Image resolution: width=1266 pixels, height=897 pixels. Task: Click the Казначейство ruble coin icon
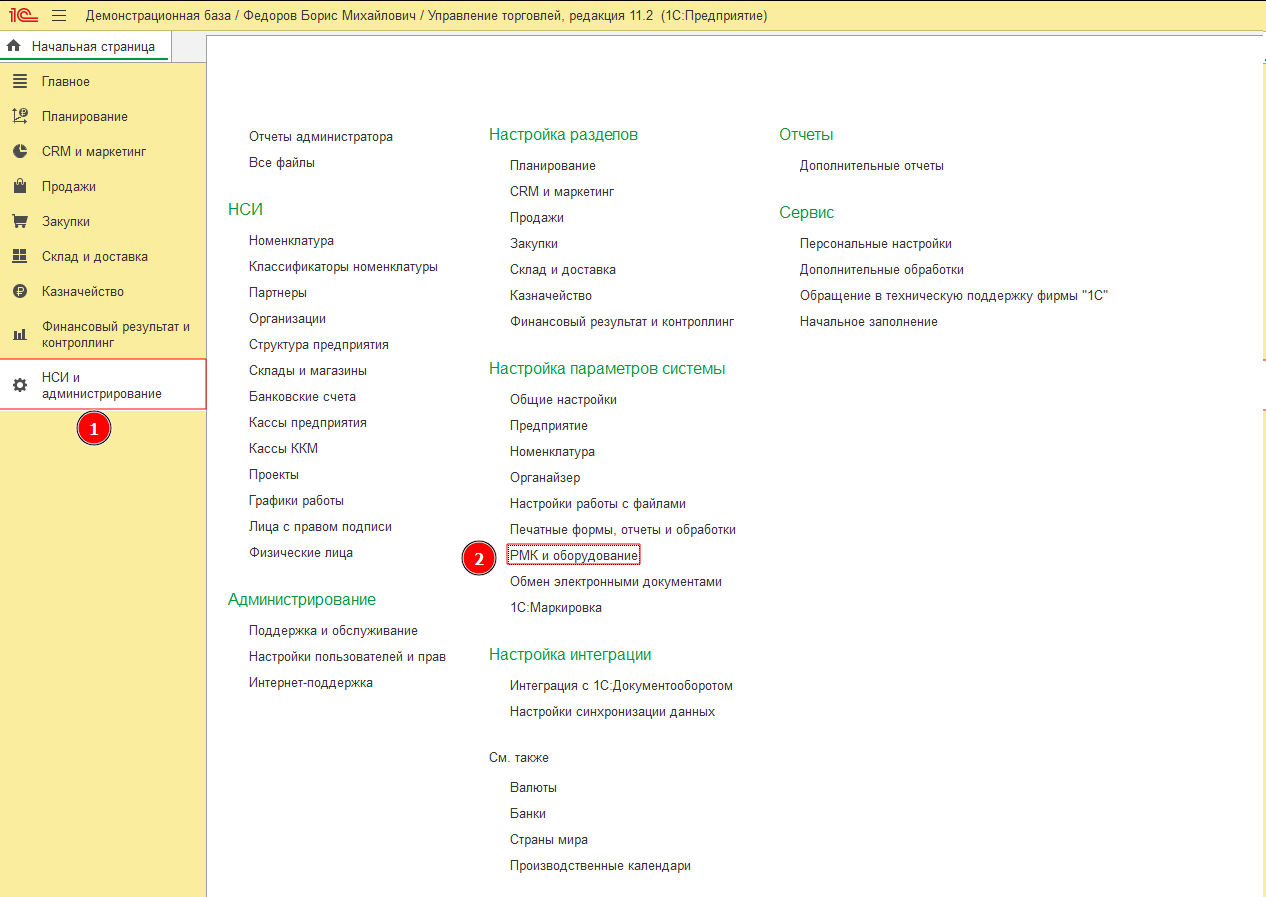tap(20, 292)
